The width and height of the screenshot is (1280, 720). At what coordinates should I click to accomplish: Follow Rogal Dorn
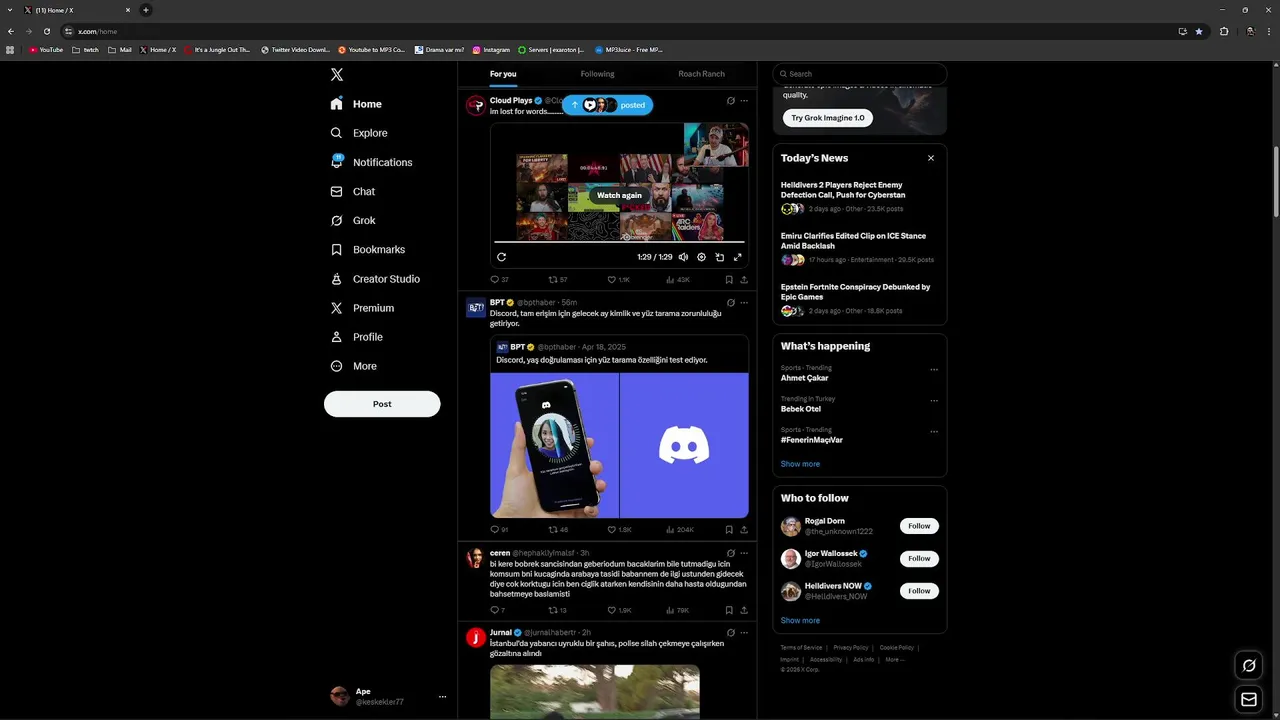[919, 526]
